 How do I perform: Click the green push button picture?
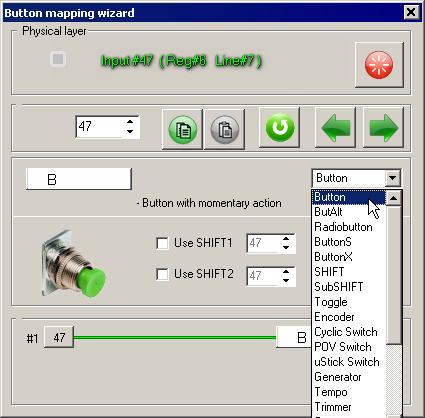73,263
